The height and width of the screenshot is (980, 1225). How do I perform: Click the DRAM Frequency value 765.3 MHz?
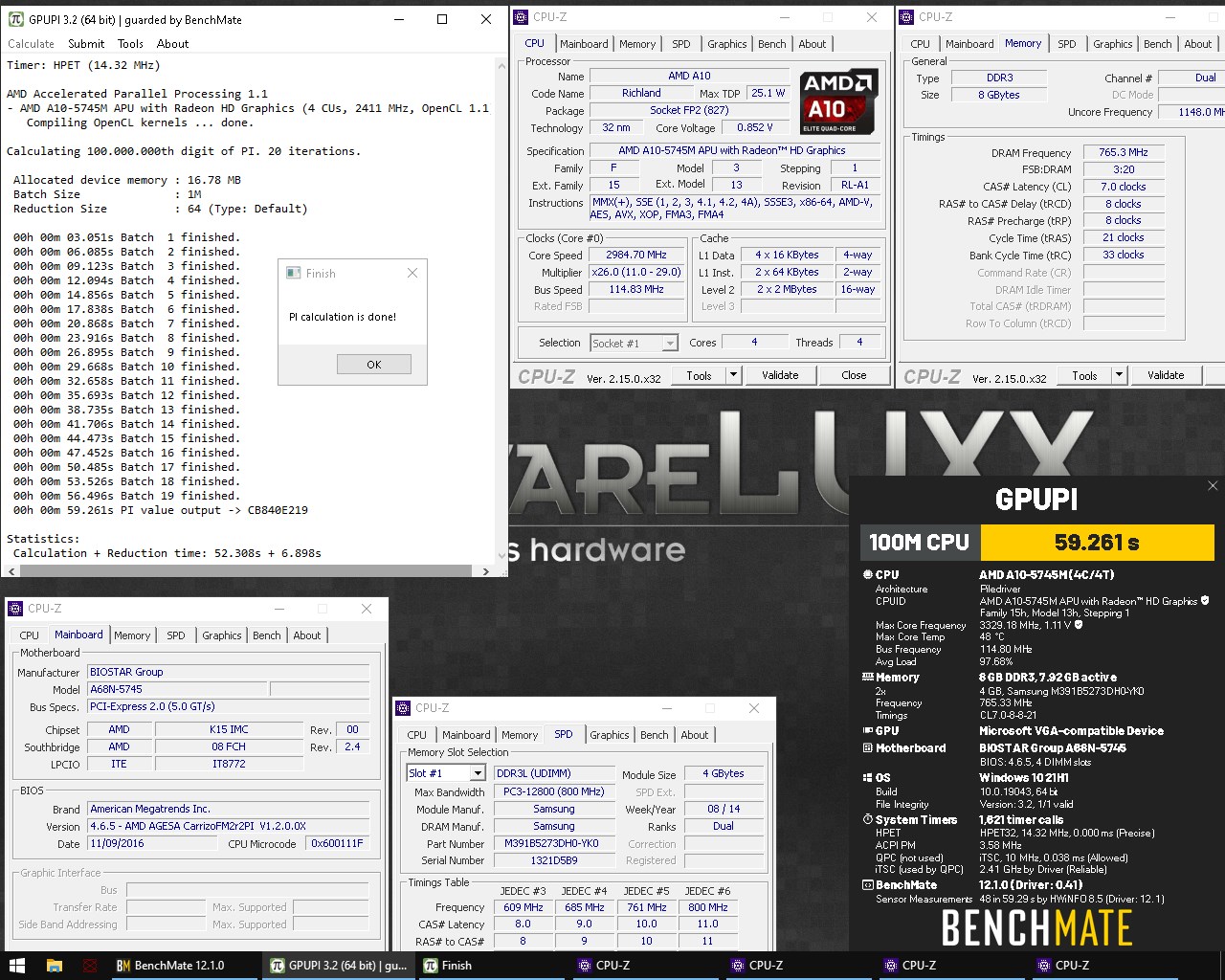coord(1124,152)
